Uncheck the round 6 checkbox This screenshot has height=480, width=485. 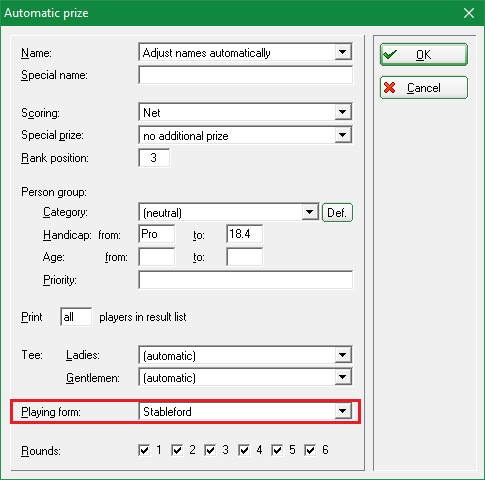pyautogui.click(x=310, y=450)
